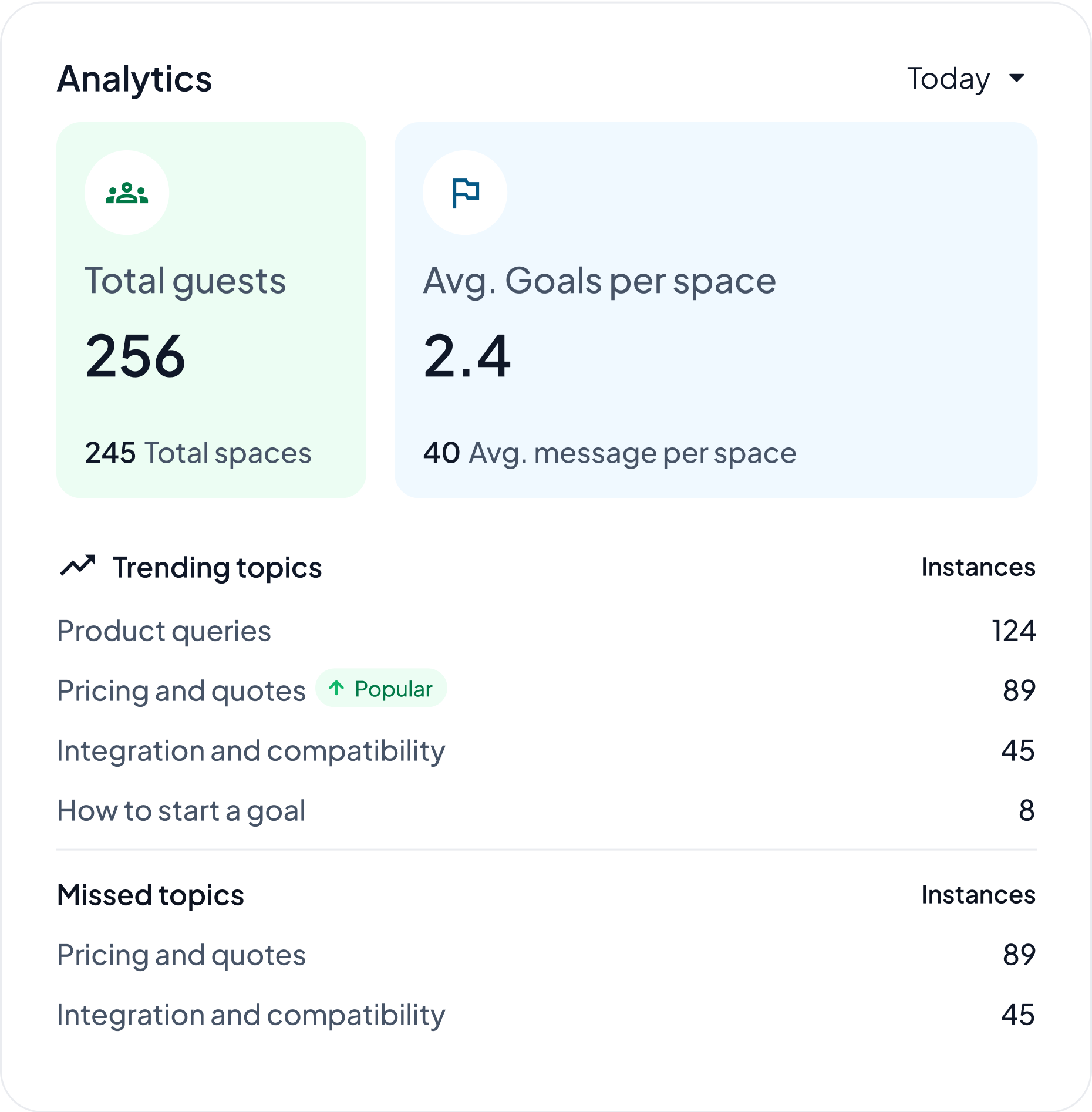Viewport: 1092px width, 1112px height.
Task: Click the Popular badge
Action: pos(380,689)
